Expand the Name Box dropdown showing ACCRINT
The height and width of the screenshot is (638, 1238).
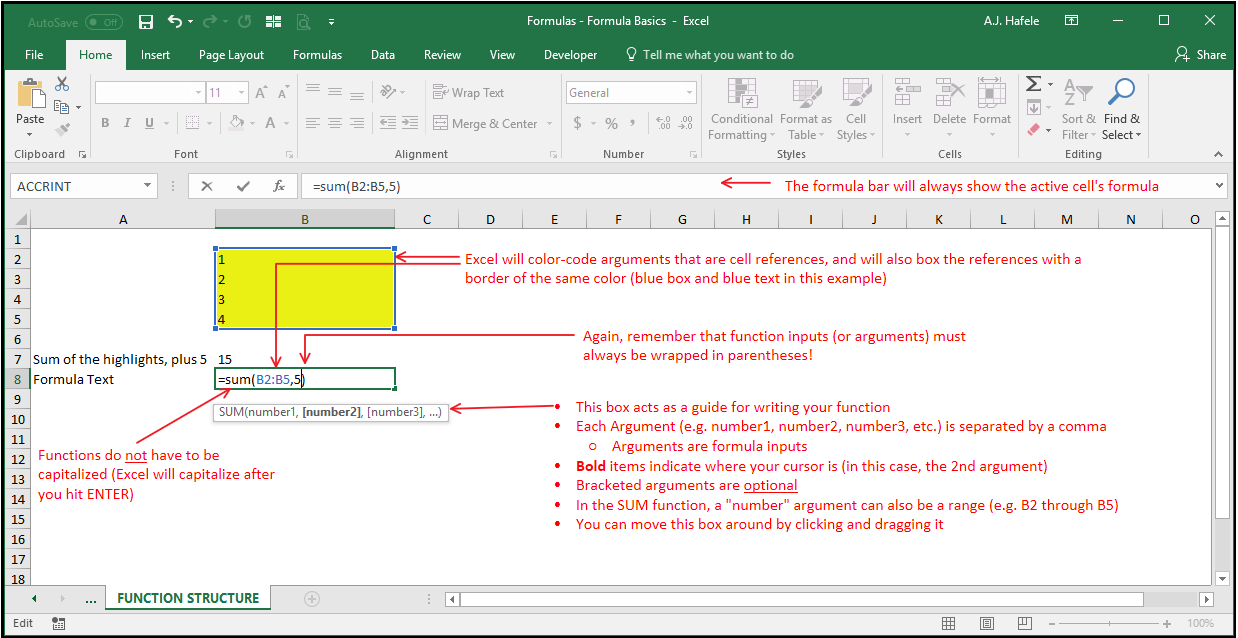pos(148,186)
